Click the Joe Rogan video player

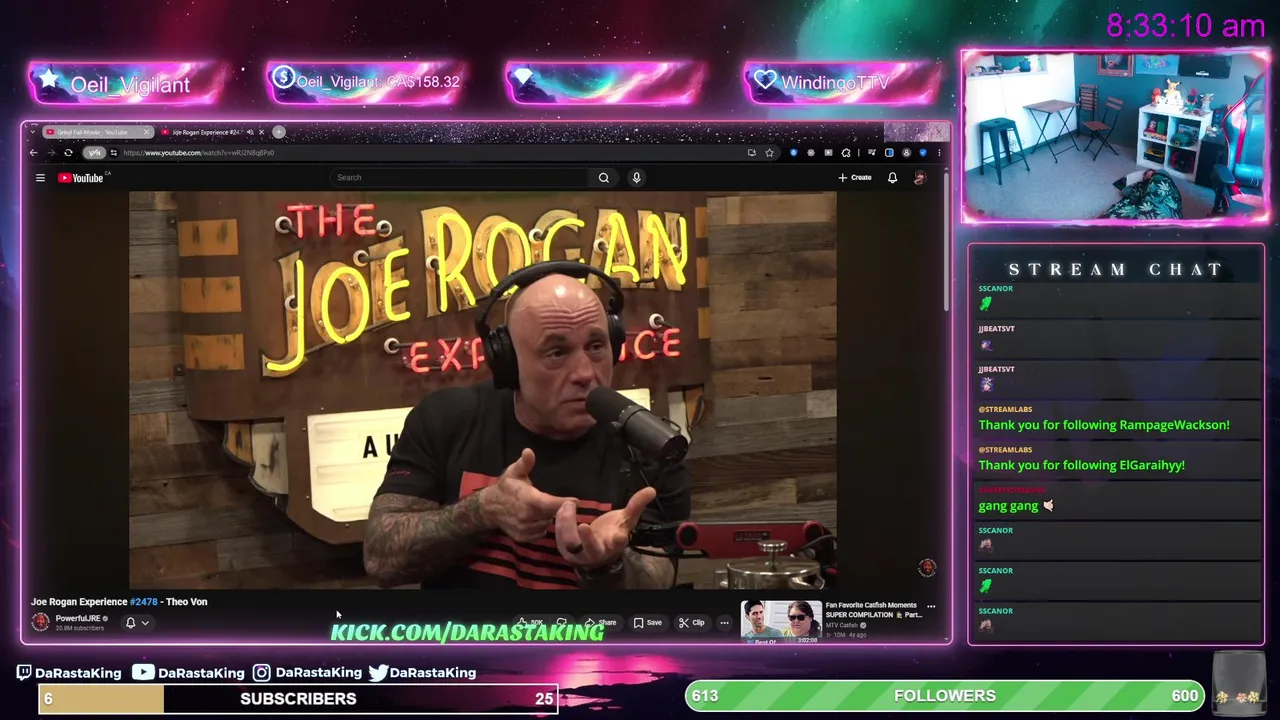[483, 391]
